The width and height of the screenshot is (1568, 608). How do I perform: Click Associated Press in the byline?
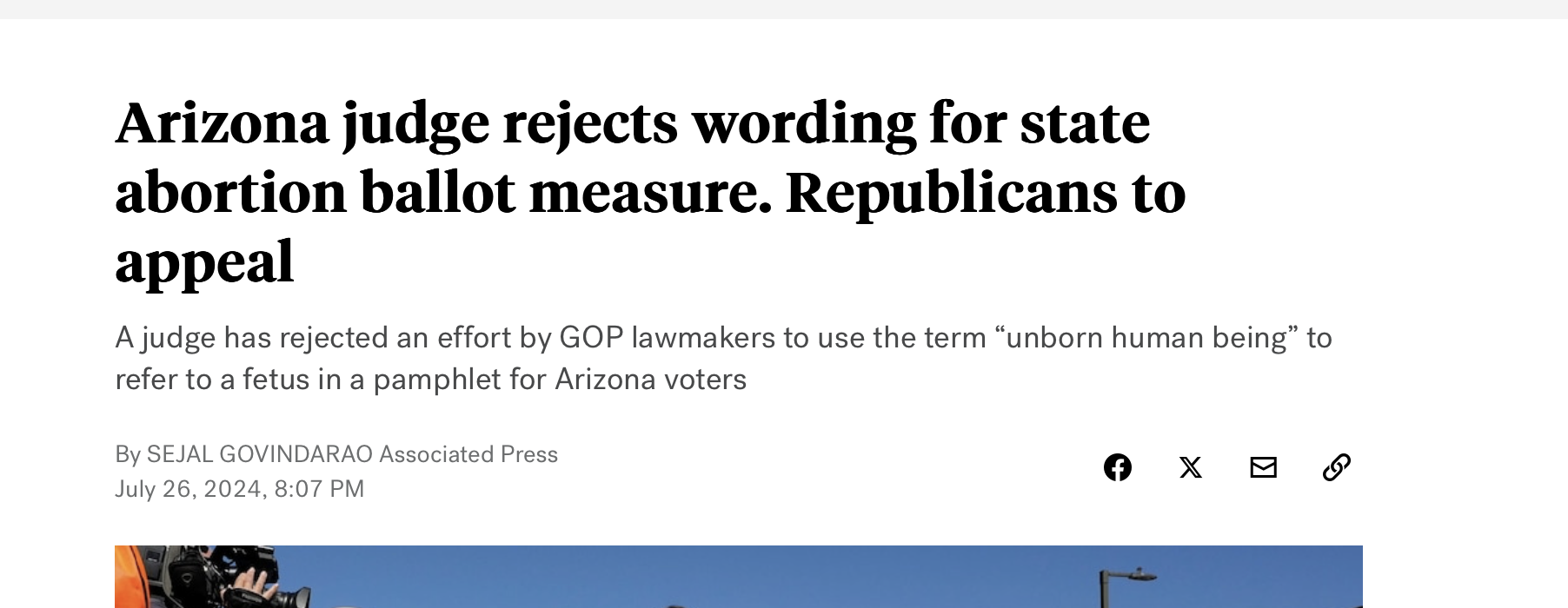(x=468, y=454)
